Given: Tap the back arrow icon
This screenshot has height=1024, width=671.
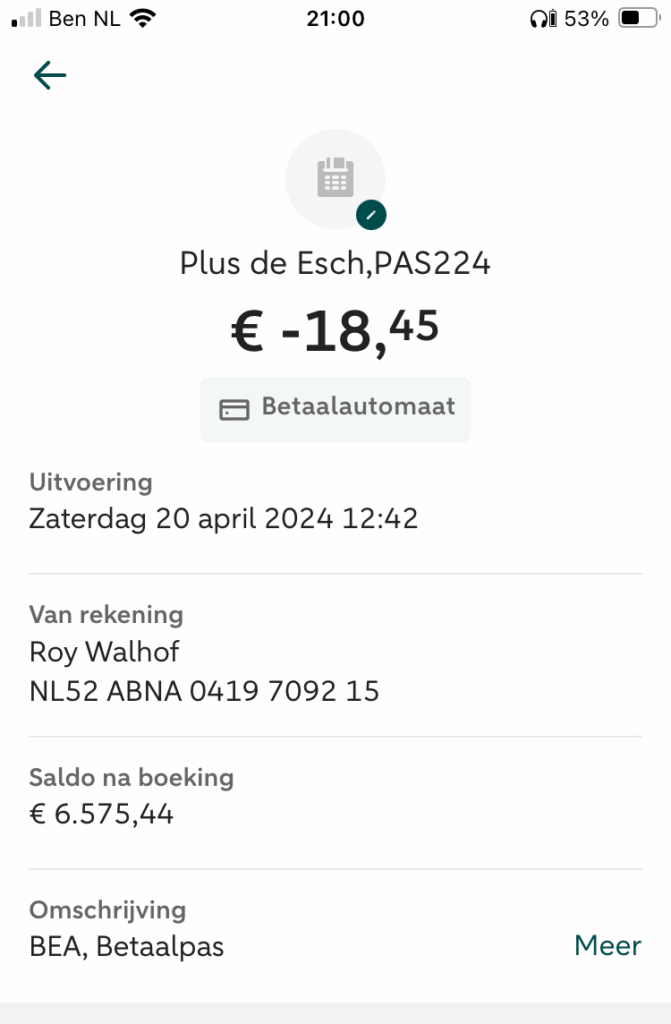Looking at the screenshot, I should coord(49,75).
